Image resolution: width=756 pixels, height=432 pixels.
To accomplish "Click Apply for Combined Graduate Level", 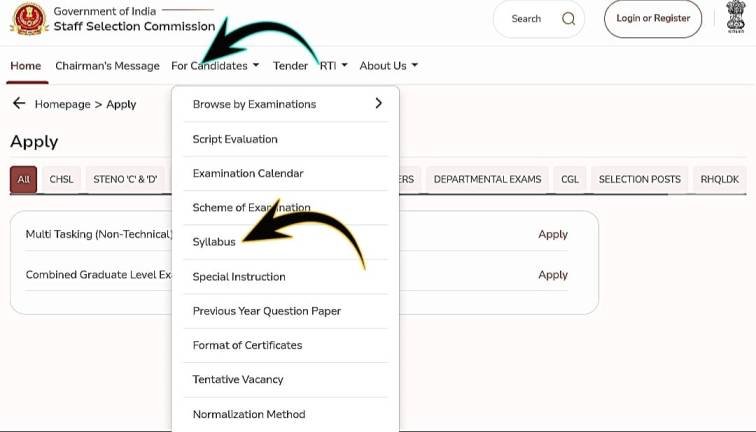I will point(553,275).
